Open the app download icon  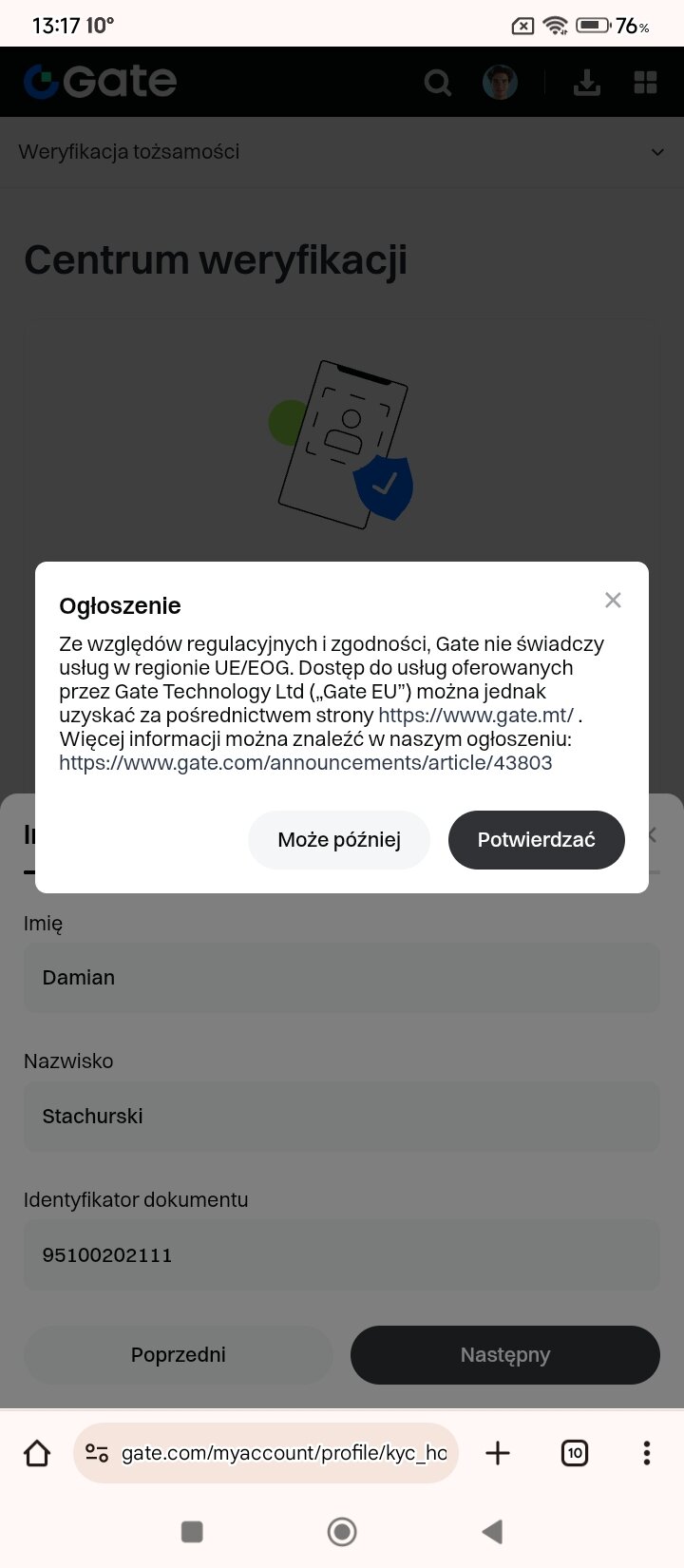click(x=587, y=84)
